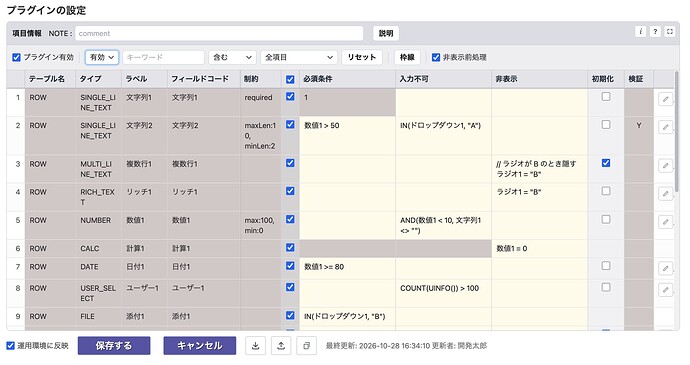The width and height of the screenshot is (690, 365).
Task: Click the 必須条件 cell '数値1 > 50'
Action: click(348, 136)
